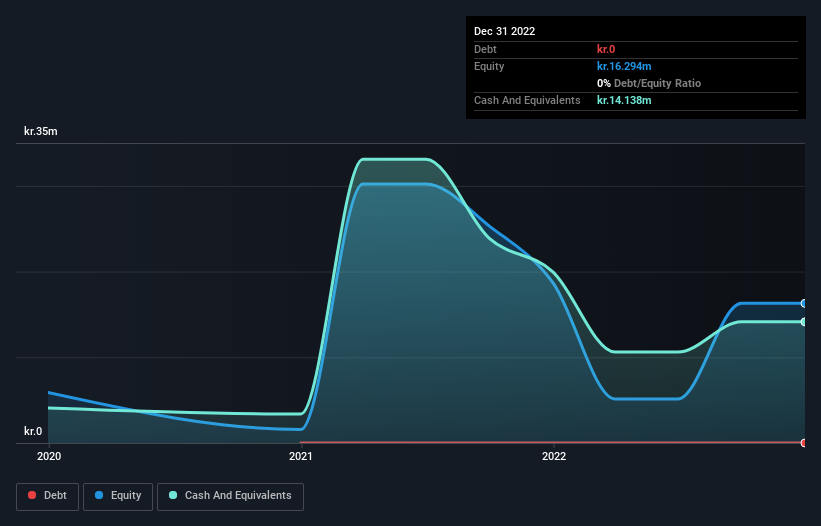Click the kr.0 axis label
The image size is (821, 526).
coord(33,431)
